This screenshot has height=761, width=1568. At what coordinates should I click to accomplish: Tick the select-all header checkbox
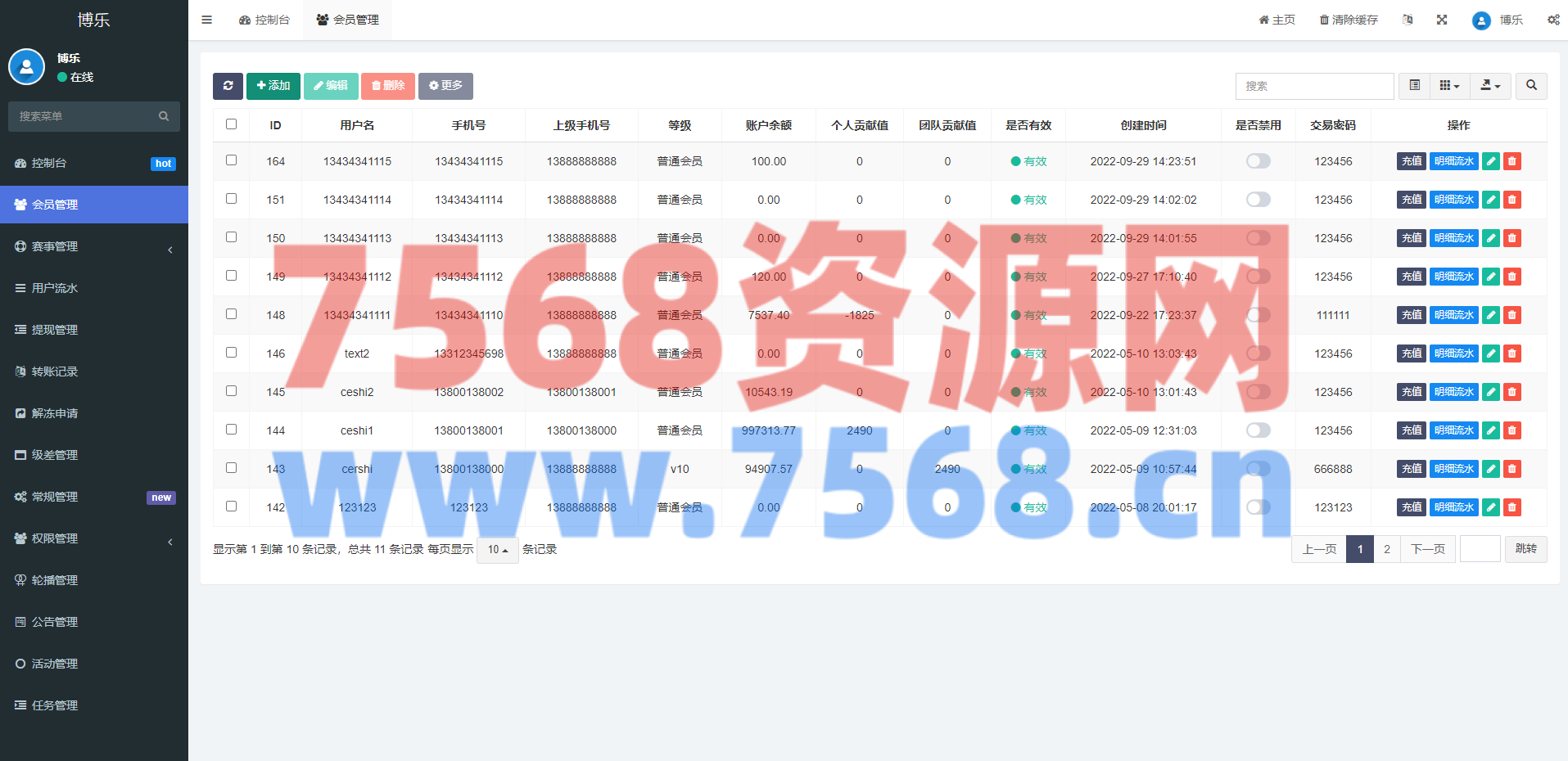coord(232,124)
